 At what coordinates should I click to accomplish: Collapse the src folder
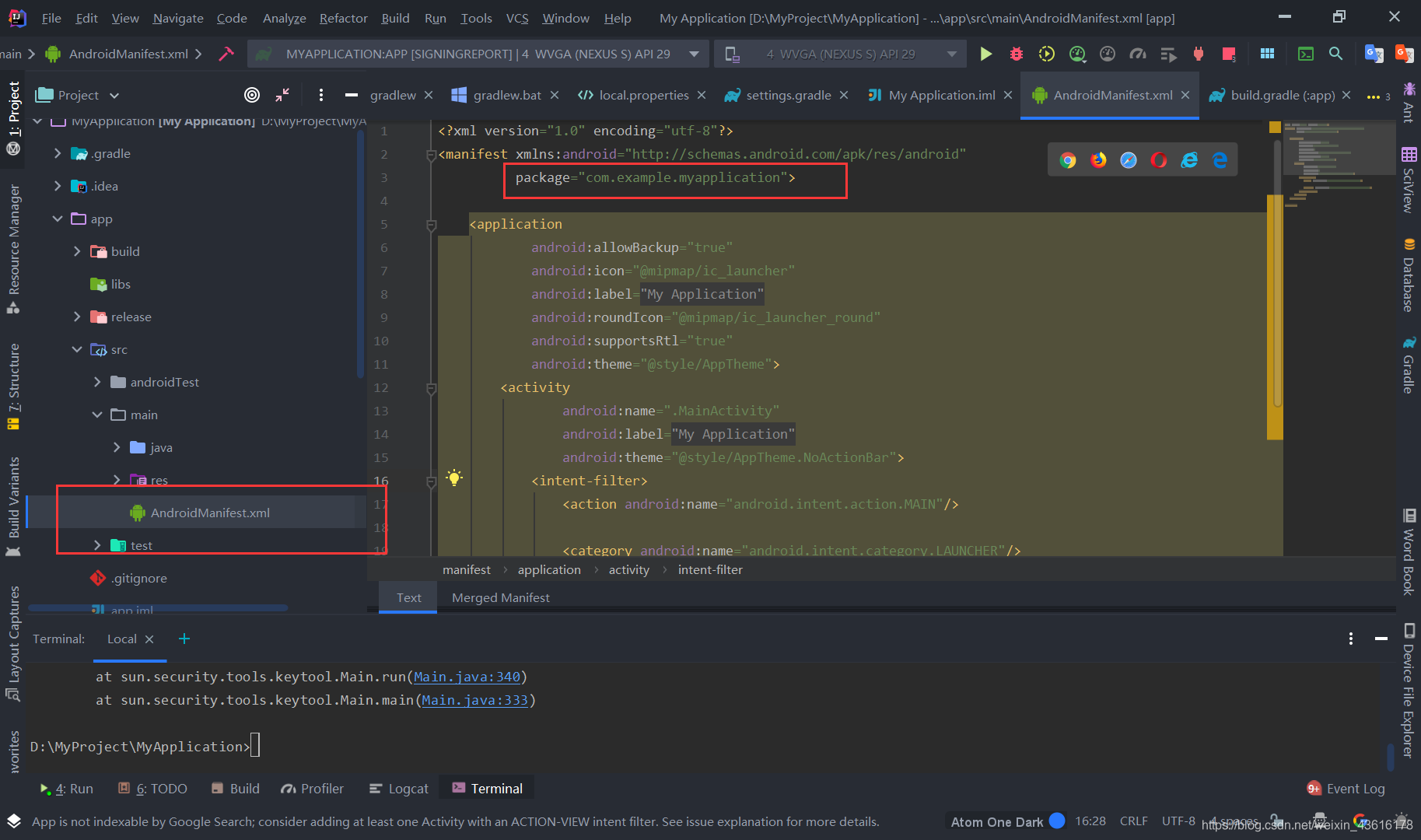(77, 349)
